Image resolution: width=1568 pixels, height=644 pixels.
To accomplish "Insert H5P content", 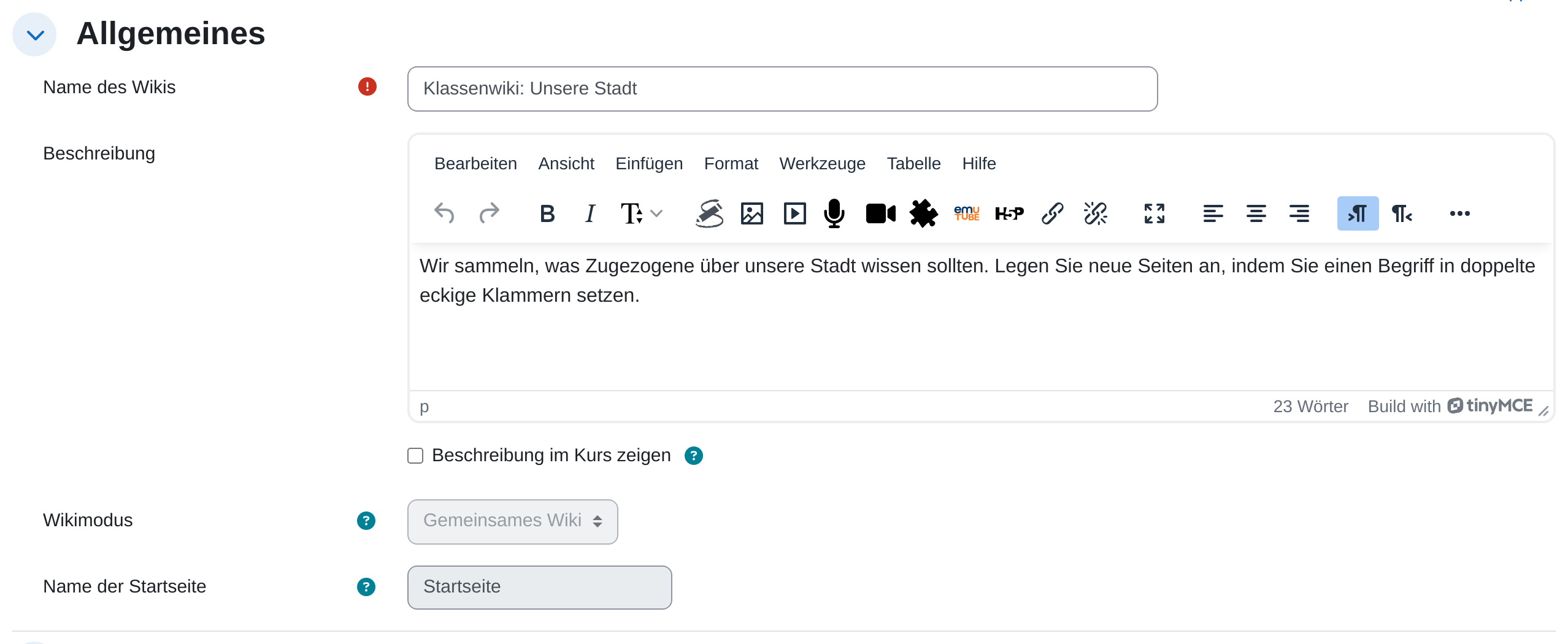I will pyautogui.click(x=1009, y=213).
